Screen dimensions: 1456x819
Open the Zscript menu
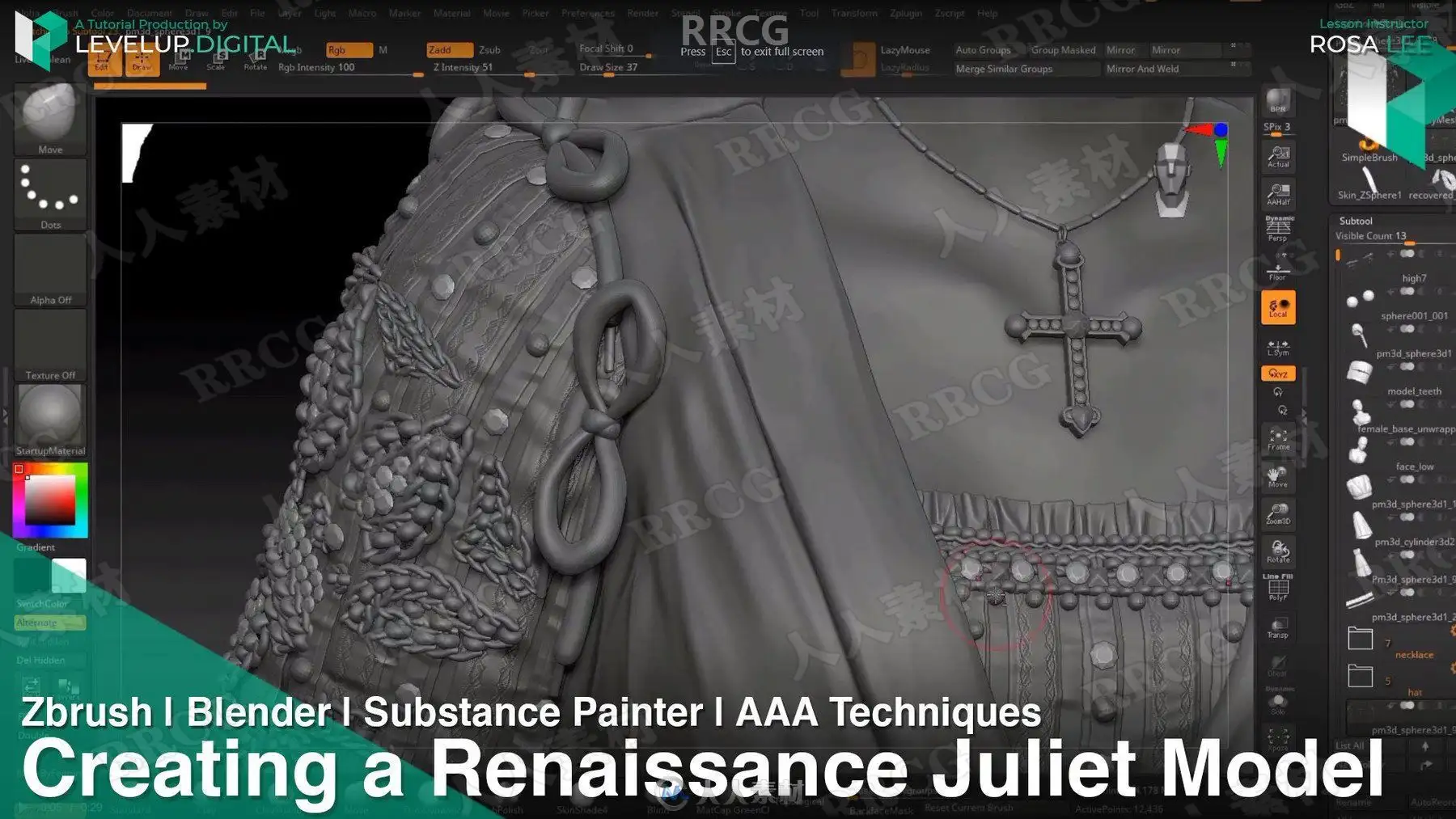[x=950, y=13]
